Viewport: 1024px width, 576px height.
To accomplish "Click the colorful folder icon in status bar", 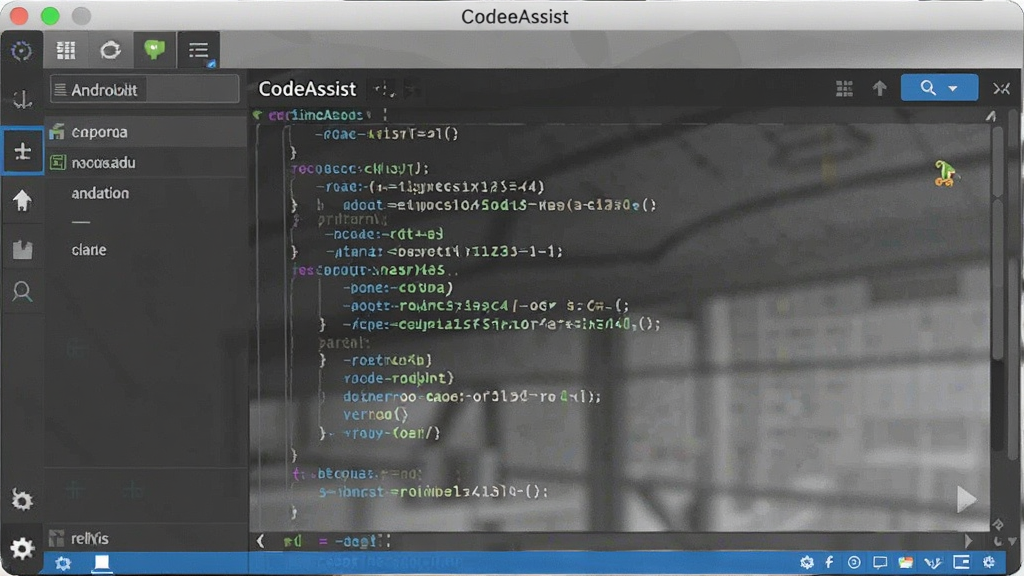I will 906,562.
